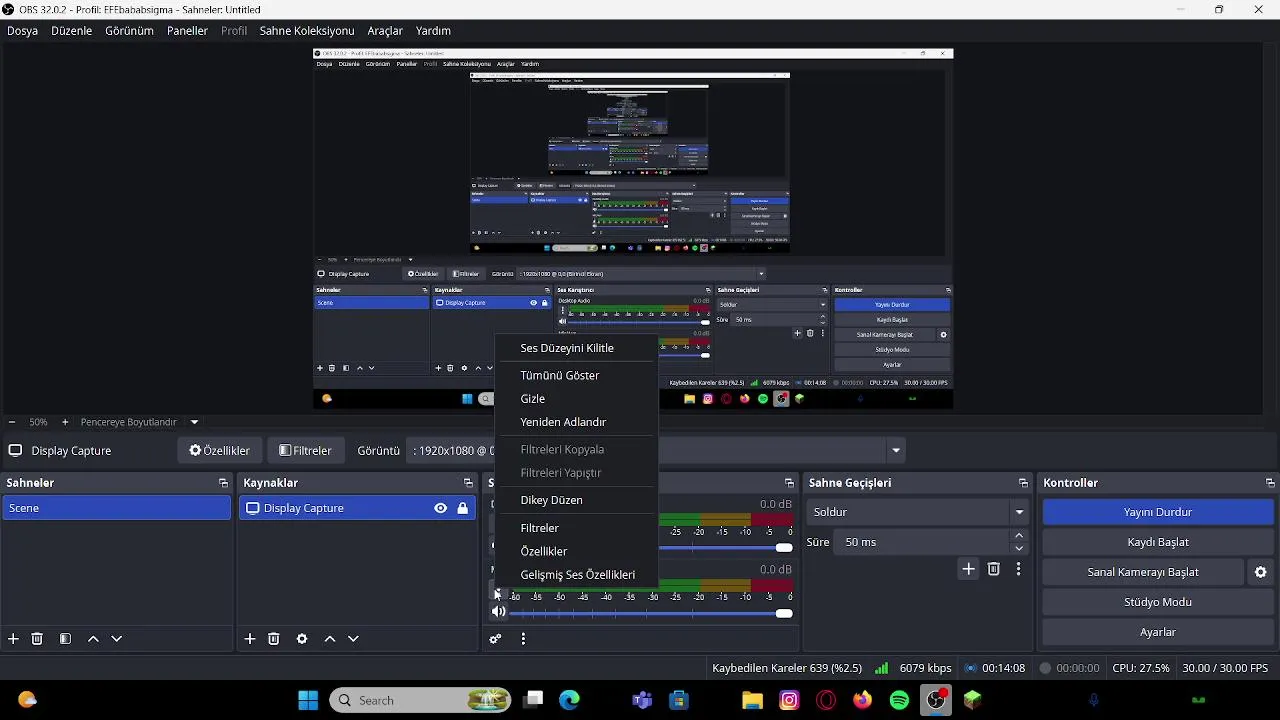Viewport: 1280px width, 720px height.
Task: Open scene filters icon in Sahneler panel
Action: point(65,639)
